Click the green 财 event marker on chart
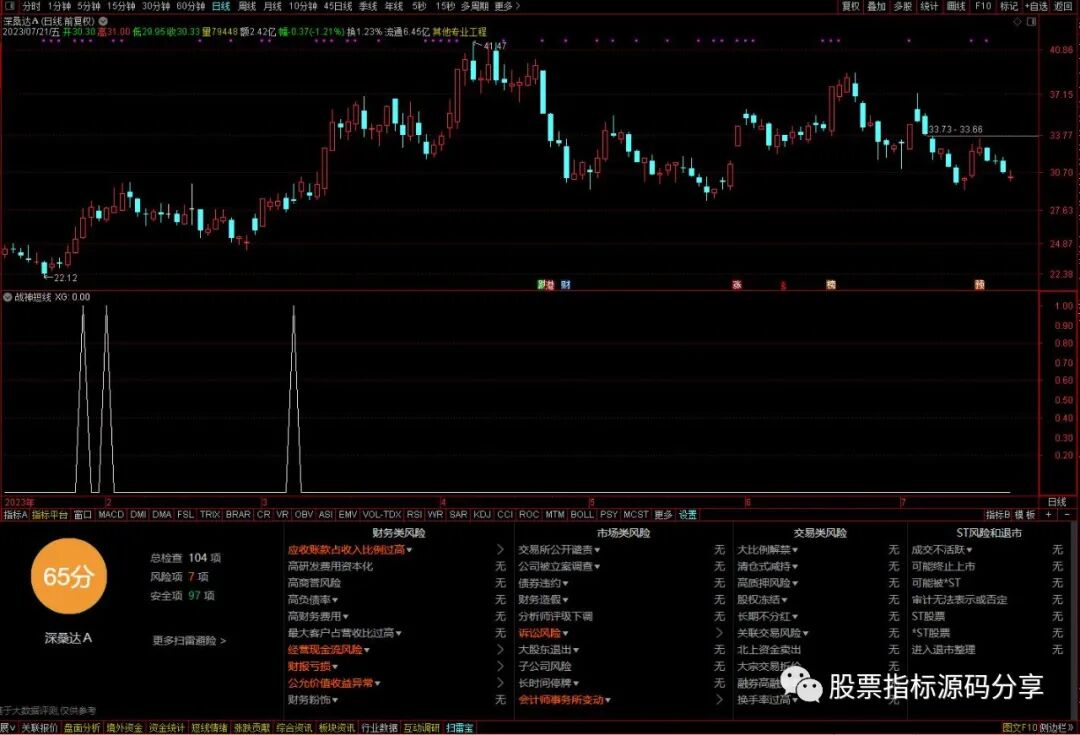Image resolution: width=1080 pixels, height=735 pixels. (541, 284)
